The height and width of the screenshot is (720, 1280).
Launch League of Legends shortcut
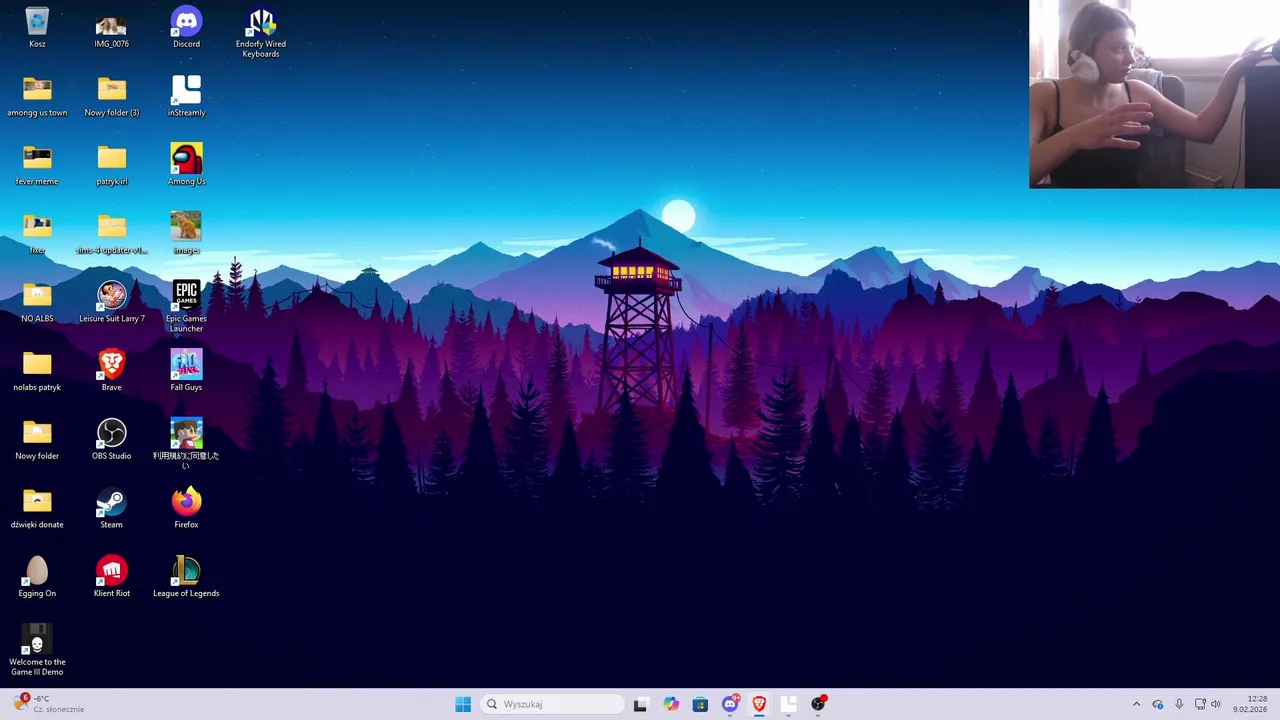[x=186, y=578]
